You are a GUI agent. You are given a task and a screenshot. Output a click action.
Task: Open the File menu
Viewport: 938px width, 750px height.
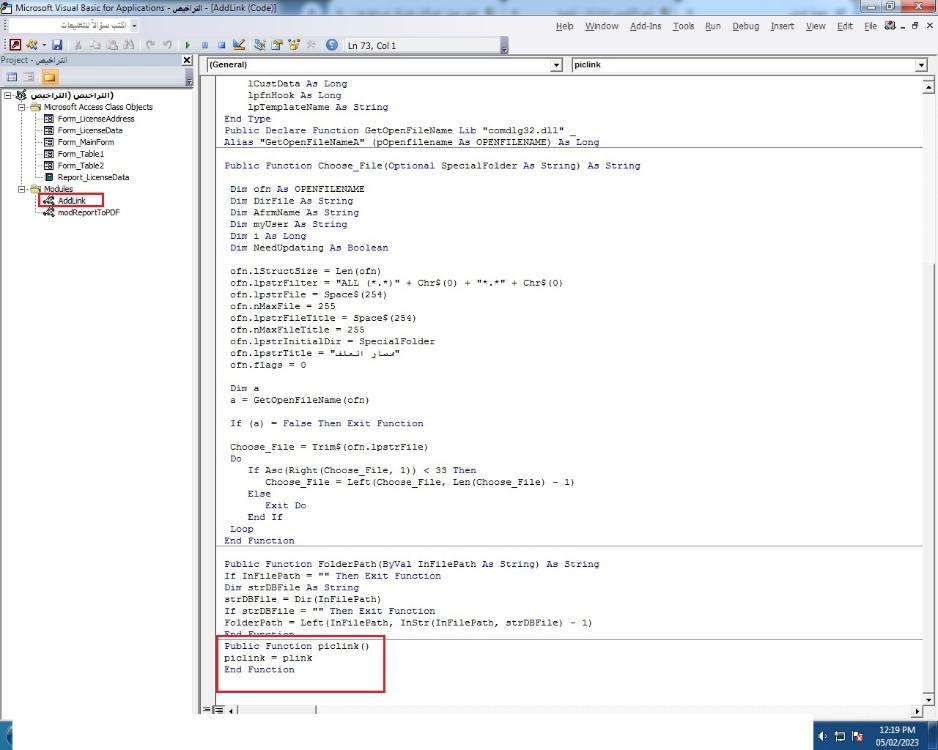[870, 26]
